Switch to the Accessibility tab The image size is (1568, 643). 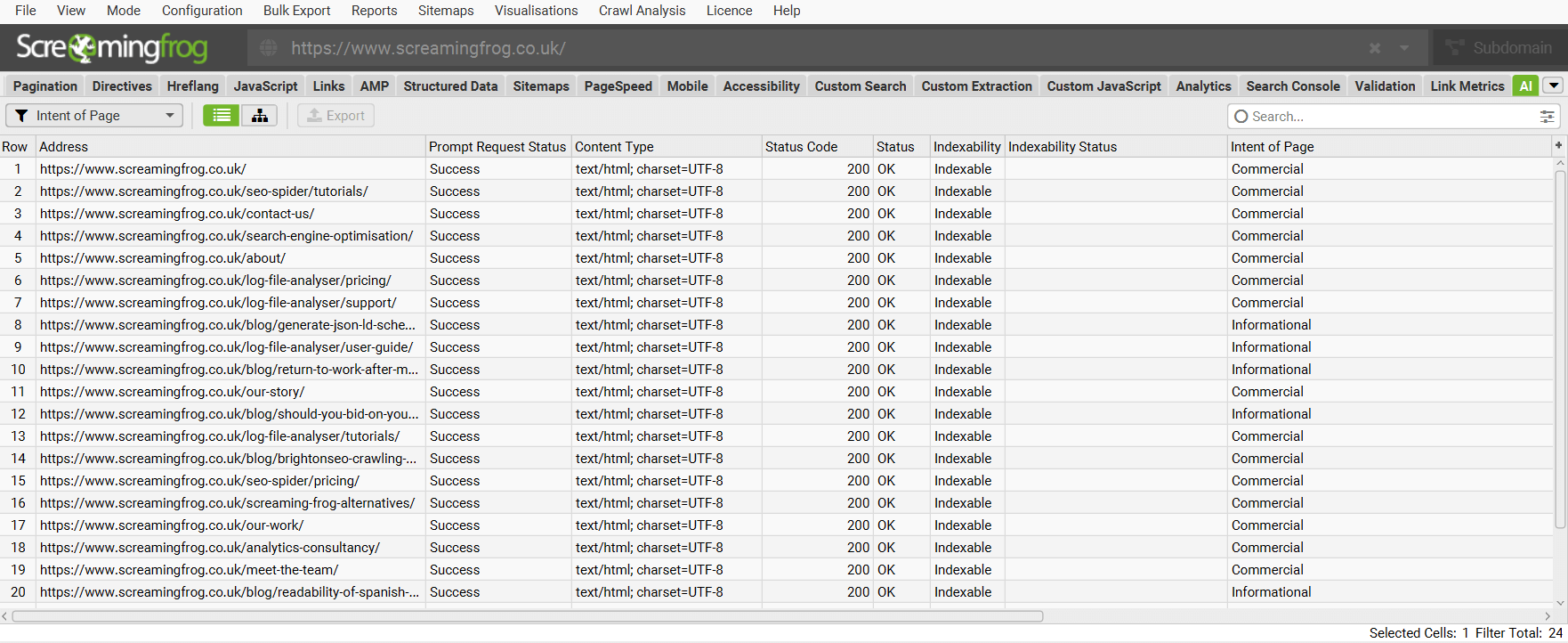point(761,86)
